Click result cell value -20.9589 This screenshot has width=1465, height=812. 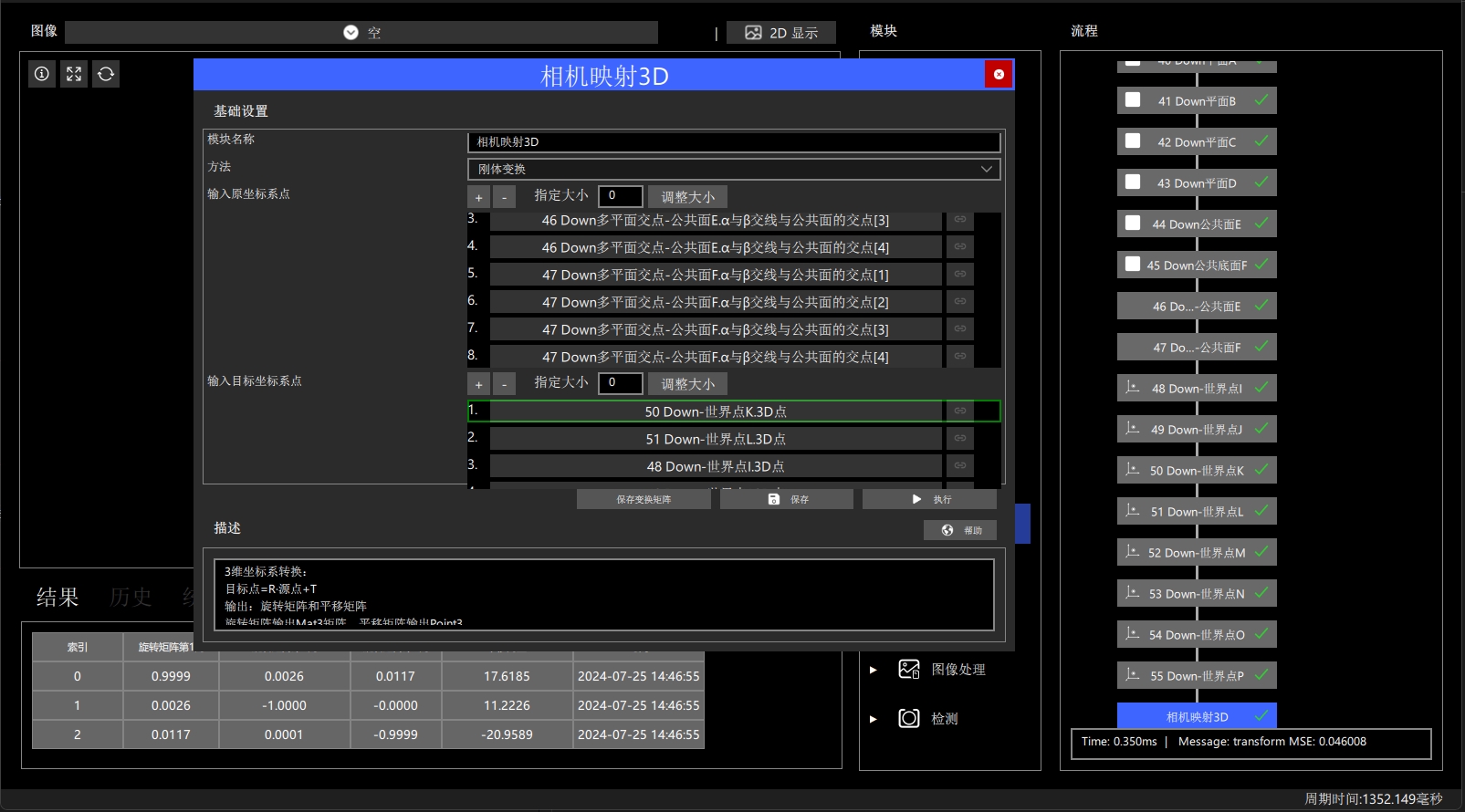coord(507,734)
